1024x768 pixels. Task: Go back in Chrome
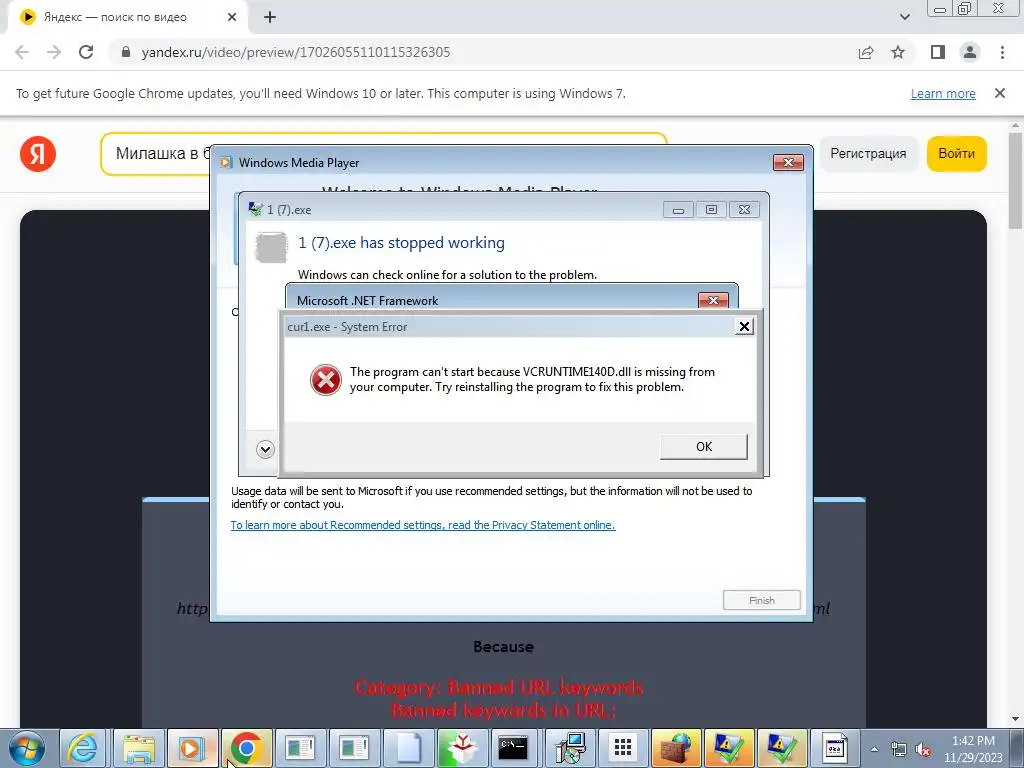(22, 52)
